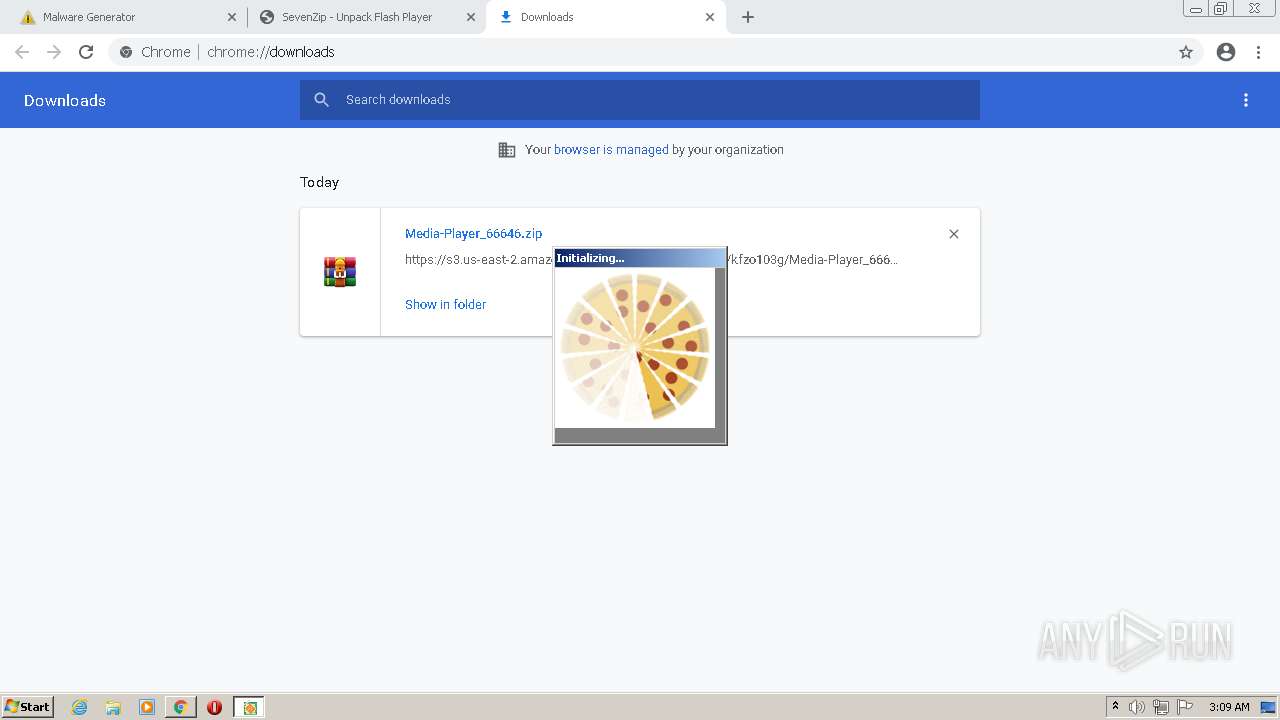Click the Show desktop button
The width and height of the screenshot is (1280, 720).
pyautogui.click(x=1269, y=707)
